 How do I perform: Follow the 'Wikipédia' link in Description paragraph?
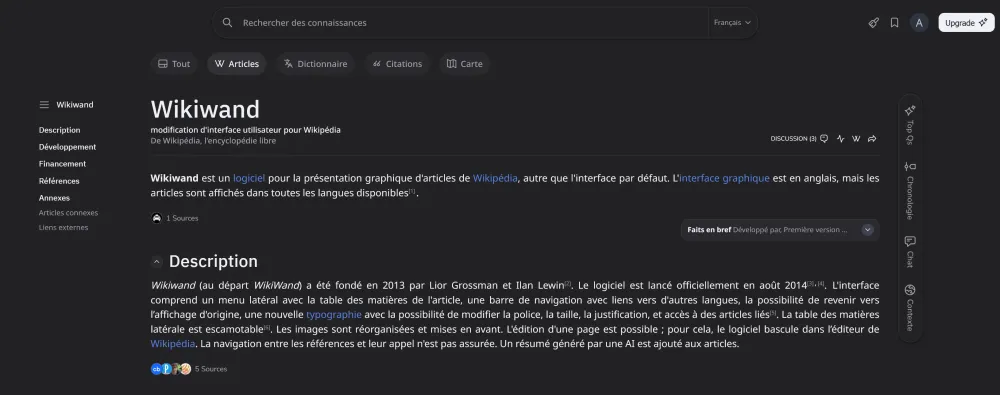173,344
